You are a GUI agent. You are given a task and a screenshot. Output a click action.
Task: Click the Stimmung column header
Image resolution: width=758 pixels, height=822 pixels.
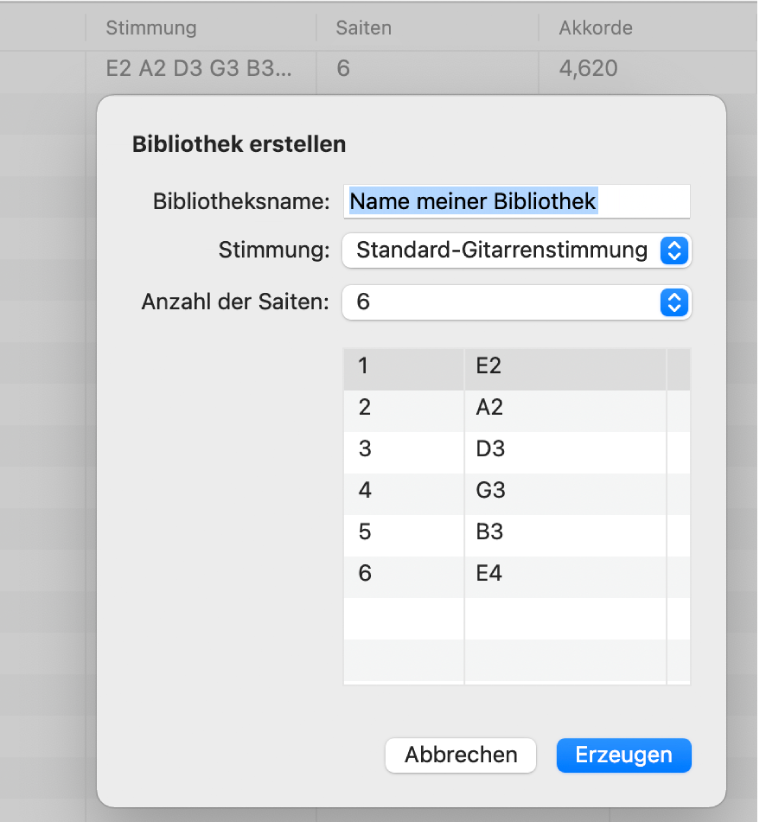[x=151, y=27]
